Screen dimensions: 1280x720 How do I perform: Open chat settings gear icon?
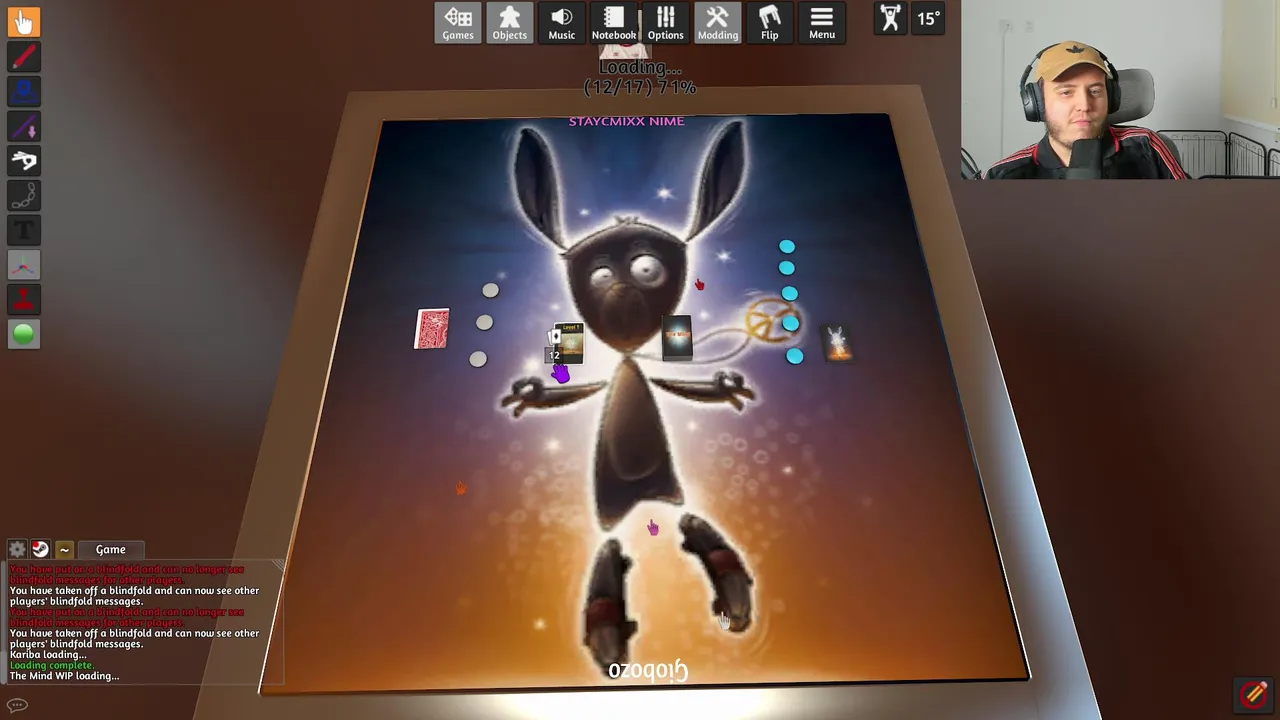[x=17, y=549]
